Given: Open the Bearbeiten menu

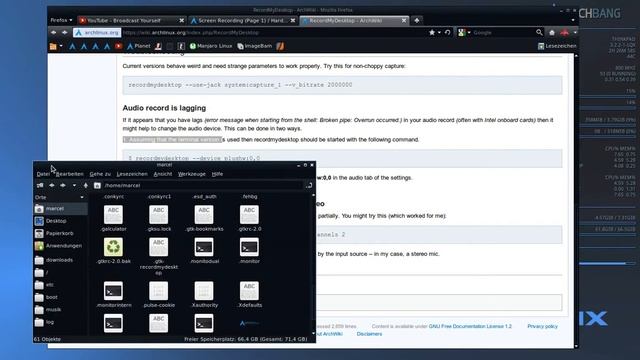Looking at the screenshot, I should tap(69, 174).
